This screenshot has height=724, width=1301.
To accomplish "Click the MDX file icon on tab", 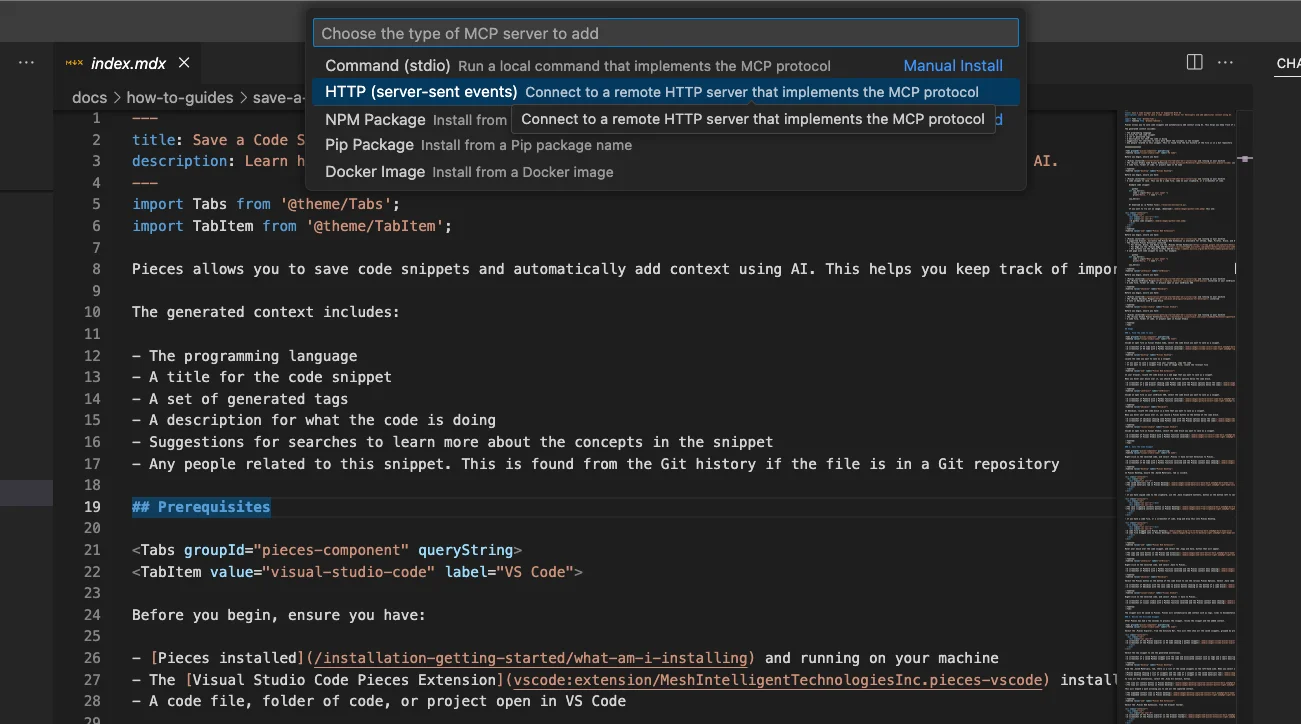I will click(x=74, y=63).
